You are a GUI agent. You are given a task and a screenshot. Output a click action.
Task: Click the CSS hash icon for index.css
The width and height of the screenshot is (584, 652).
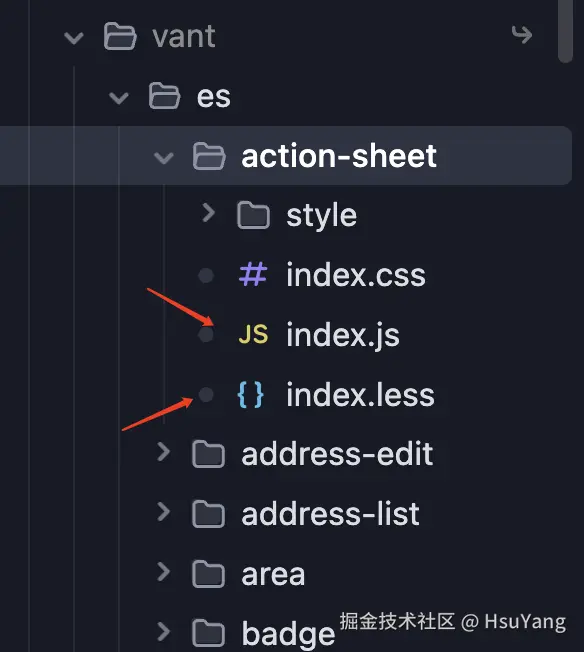coord(253,274)
